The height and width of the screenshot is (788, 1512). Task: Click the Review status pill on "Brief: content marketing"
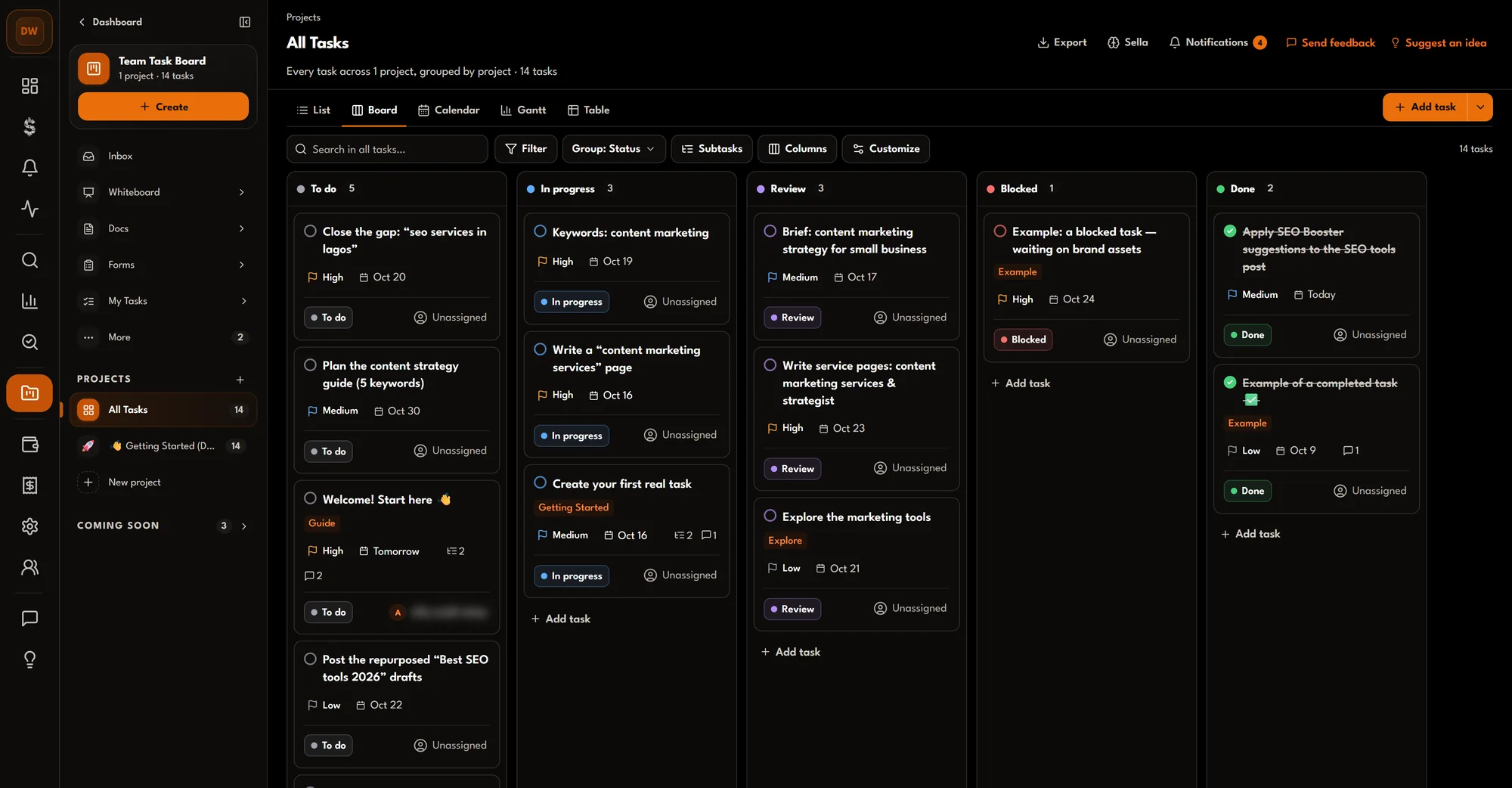[x=792, y=318]
